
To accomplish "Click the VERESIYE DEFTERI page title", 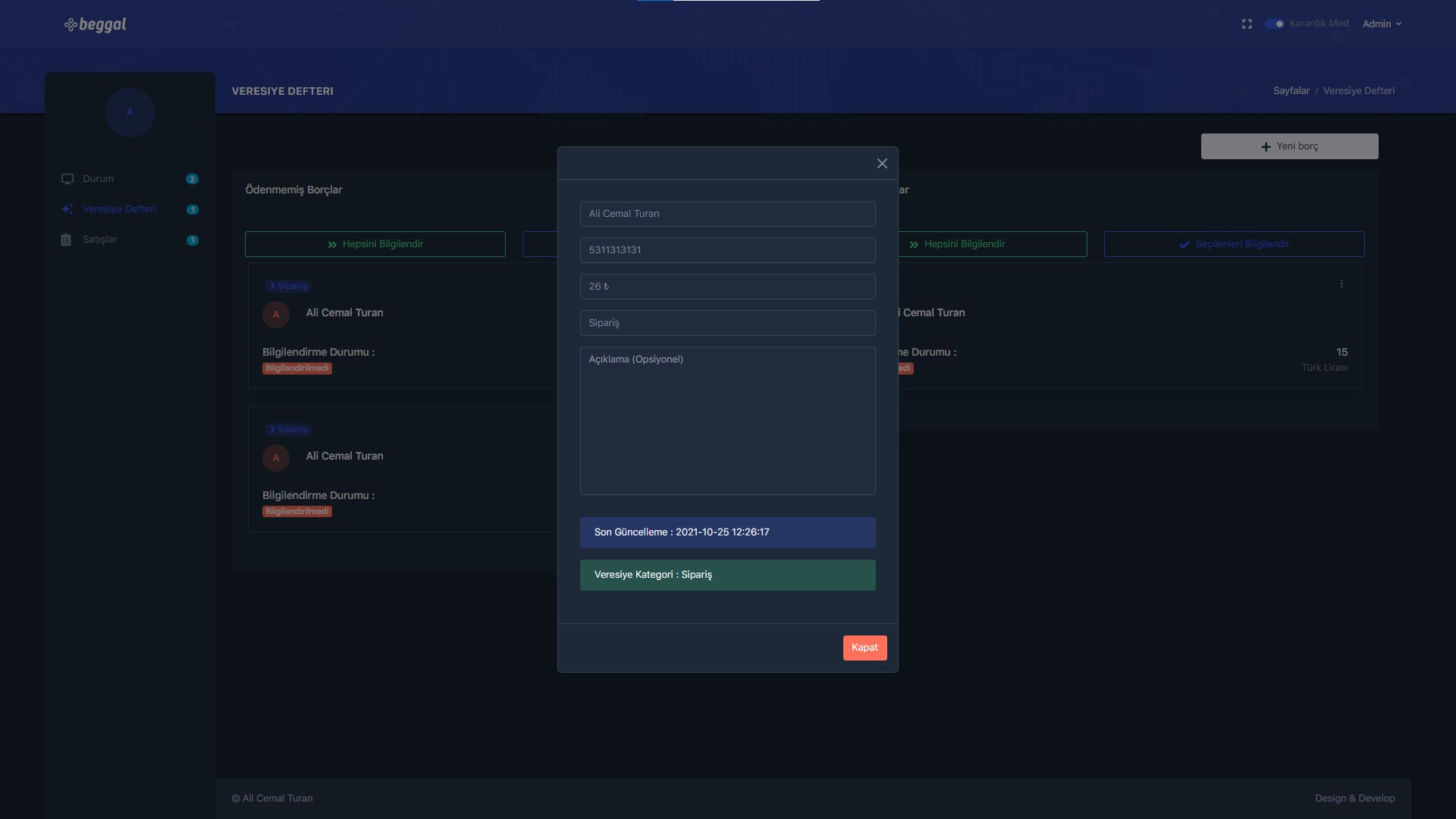I will point(282,91).
